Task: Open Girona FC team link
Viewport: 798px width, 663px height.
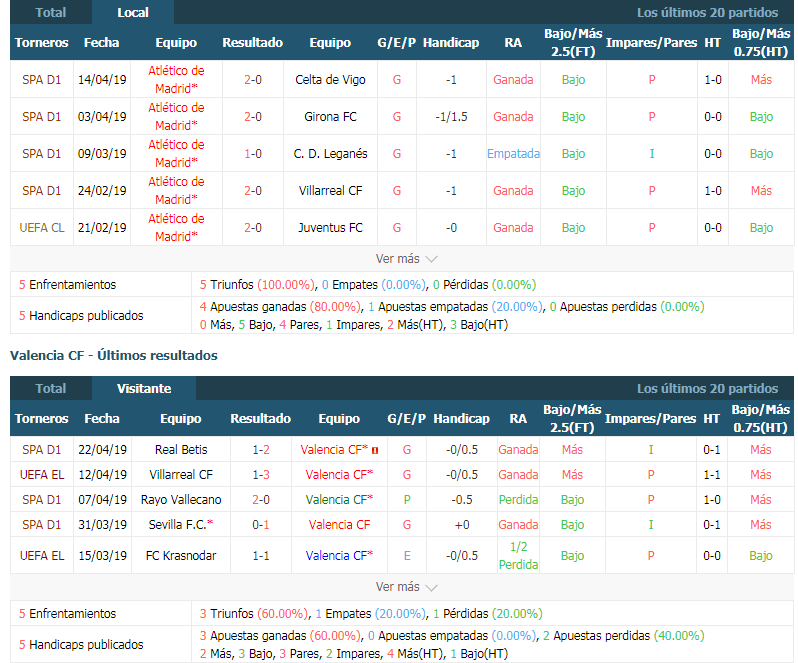Action: pyautogui.click(x=330, y=117)
